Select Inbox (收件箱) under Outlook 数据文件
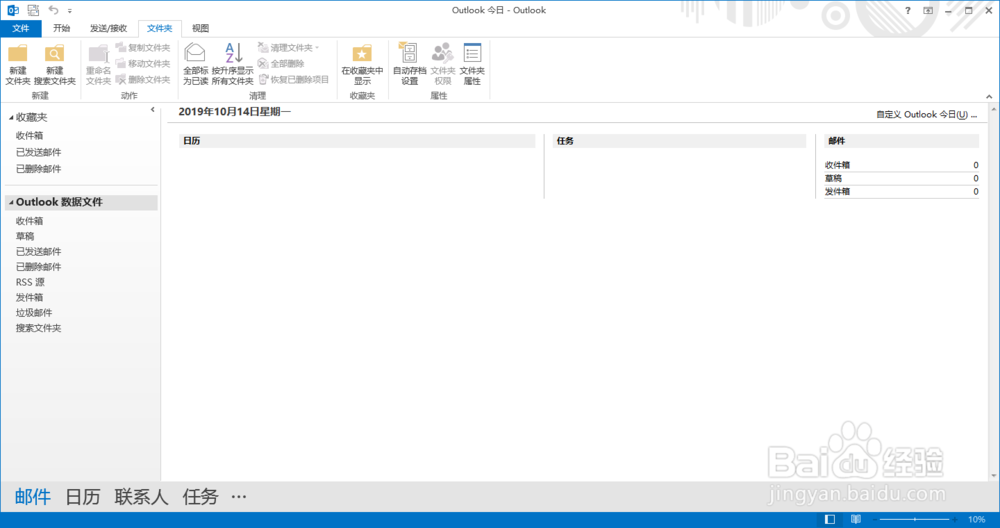This screenshot has width=1000, height=528. tap(29, 221)
